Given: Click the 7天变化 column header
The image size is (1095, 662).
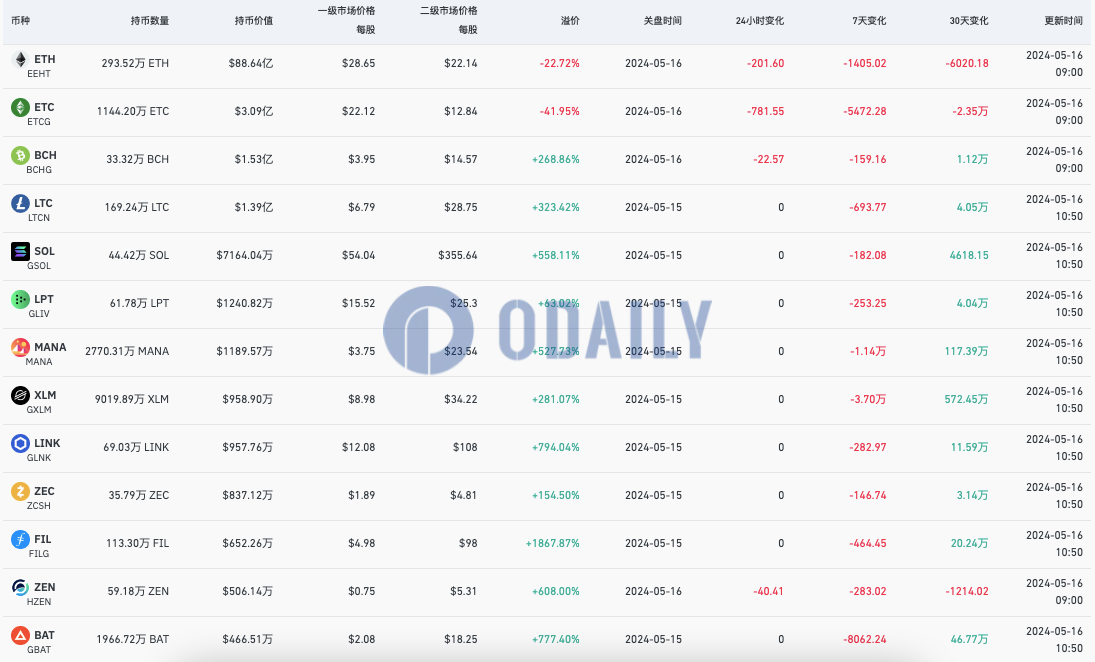Looking at the screenshot, I should pyautogui.click(x=869, y=20).
